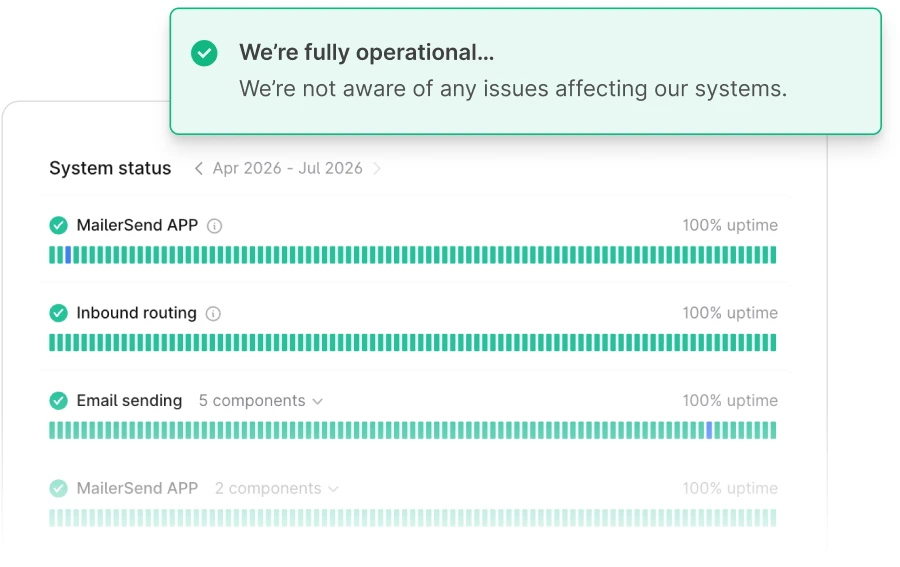Click the green check icon in operational banner
900x567 pixels.
(x=204, y=53)
